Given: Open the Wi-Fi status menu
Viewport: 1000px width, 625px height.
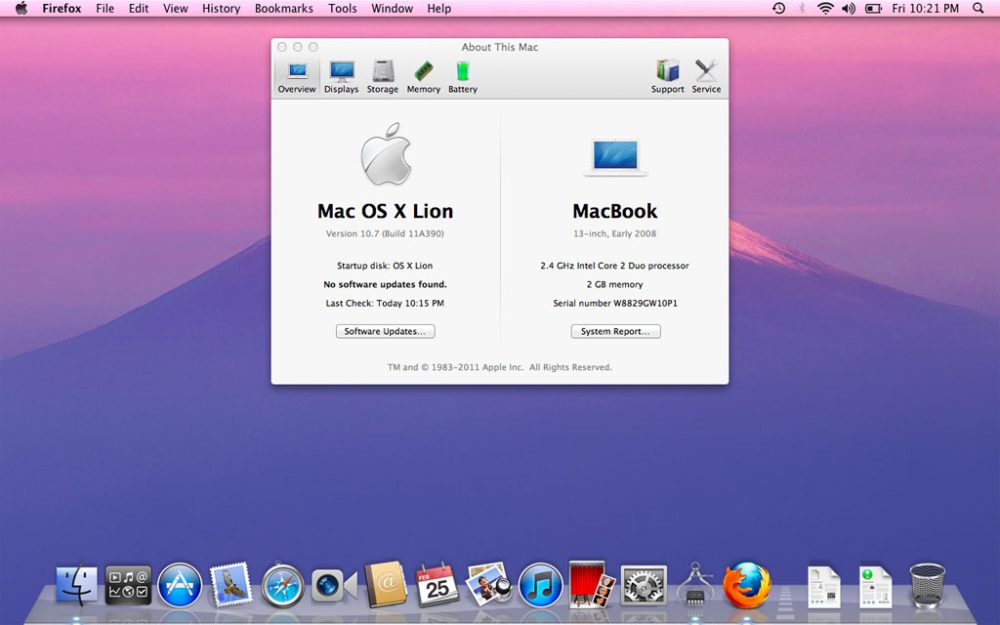Looking at the screenshot, I should 825,8.
